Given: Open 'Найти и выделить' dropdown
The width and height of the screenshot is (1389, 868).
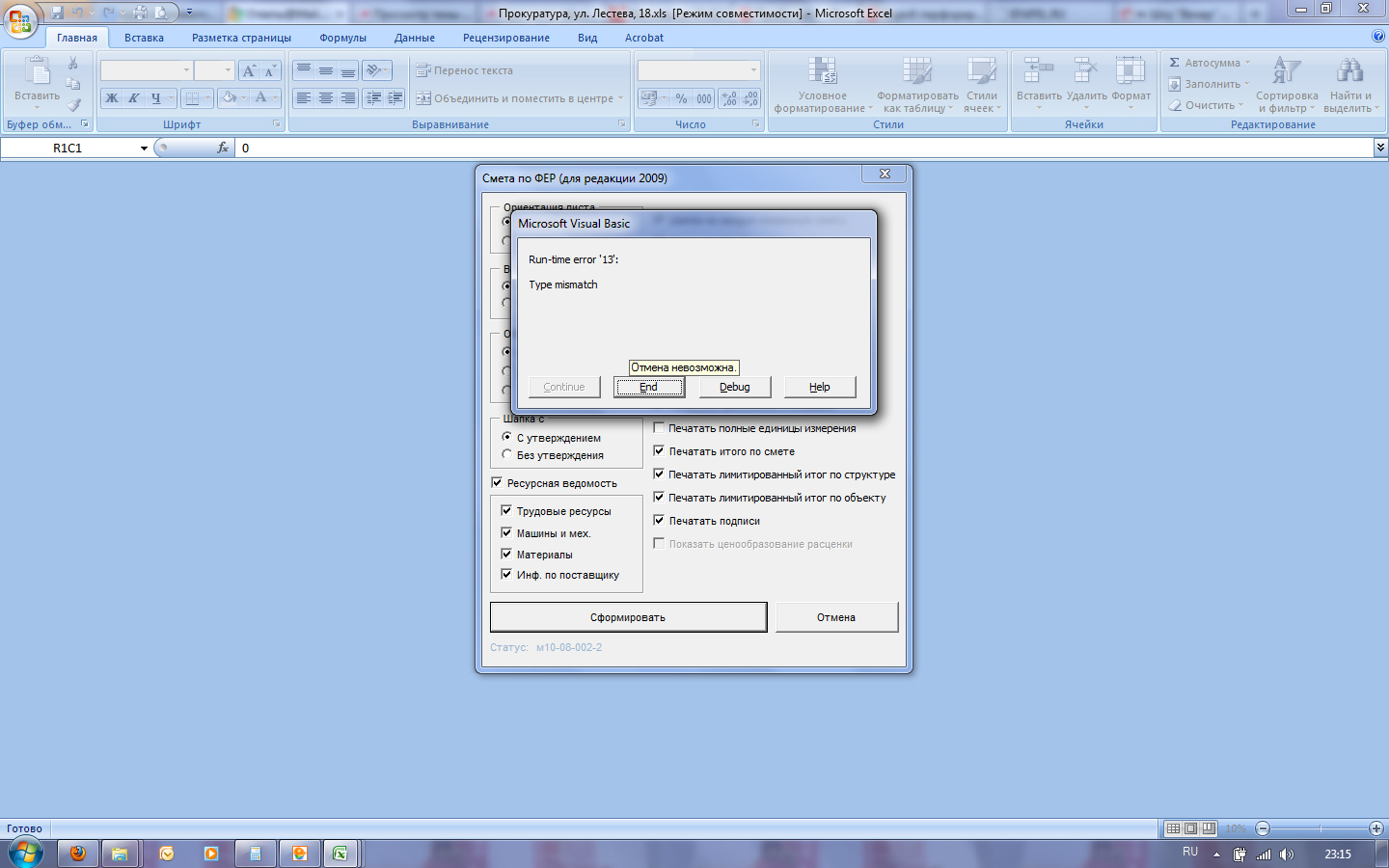Looking at the screenshot, I should (1350, 85).
